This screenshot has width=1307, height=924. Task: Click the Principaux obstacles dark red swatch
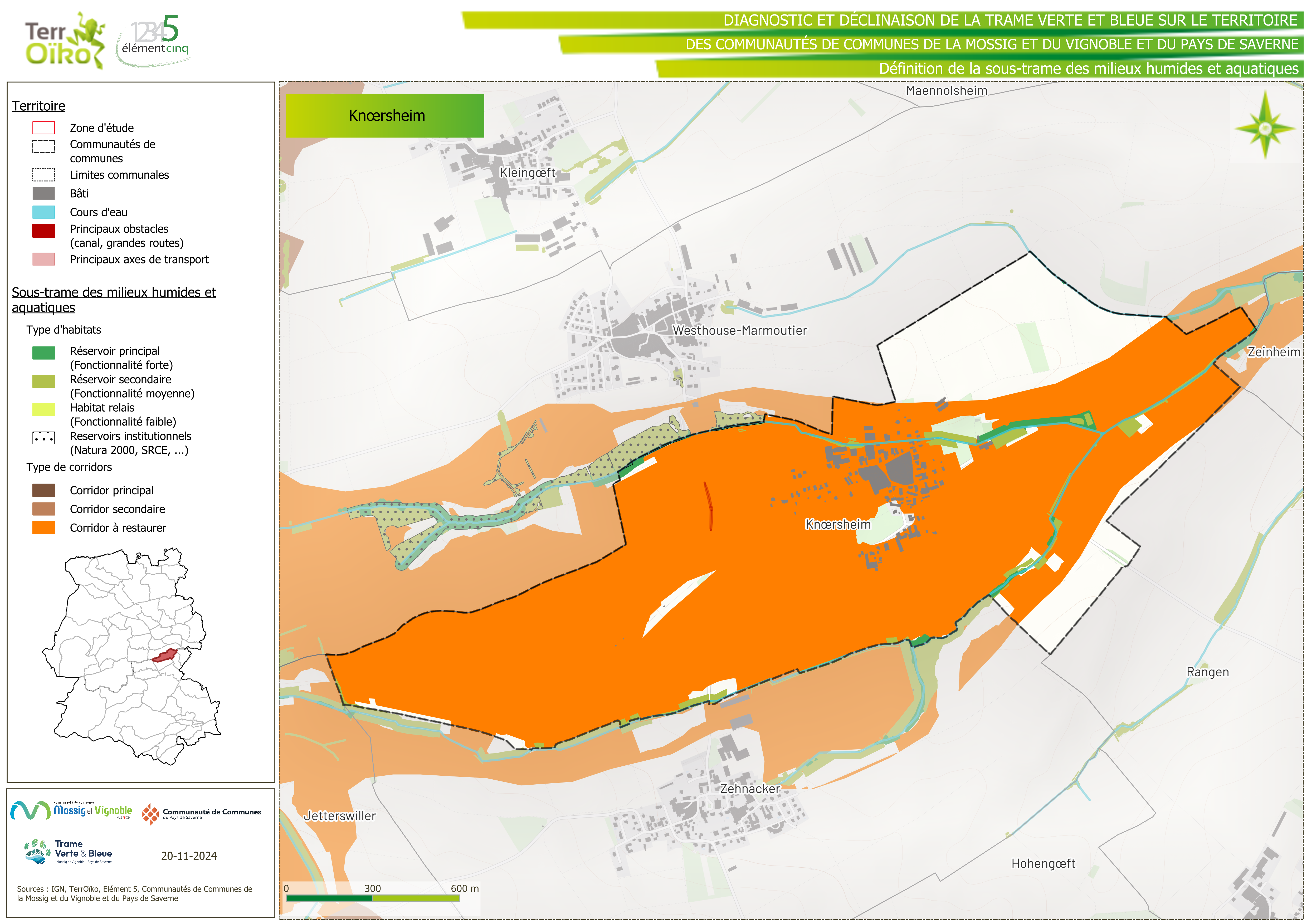pyautogui.click(x=44, y=231)
